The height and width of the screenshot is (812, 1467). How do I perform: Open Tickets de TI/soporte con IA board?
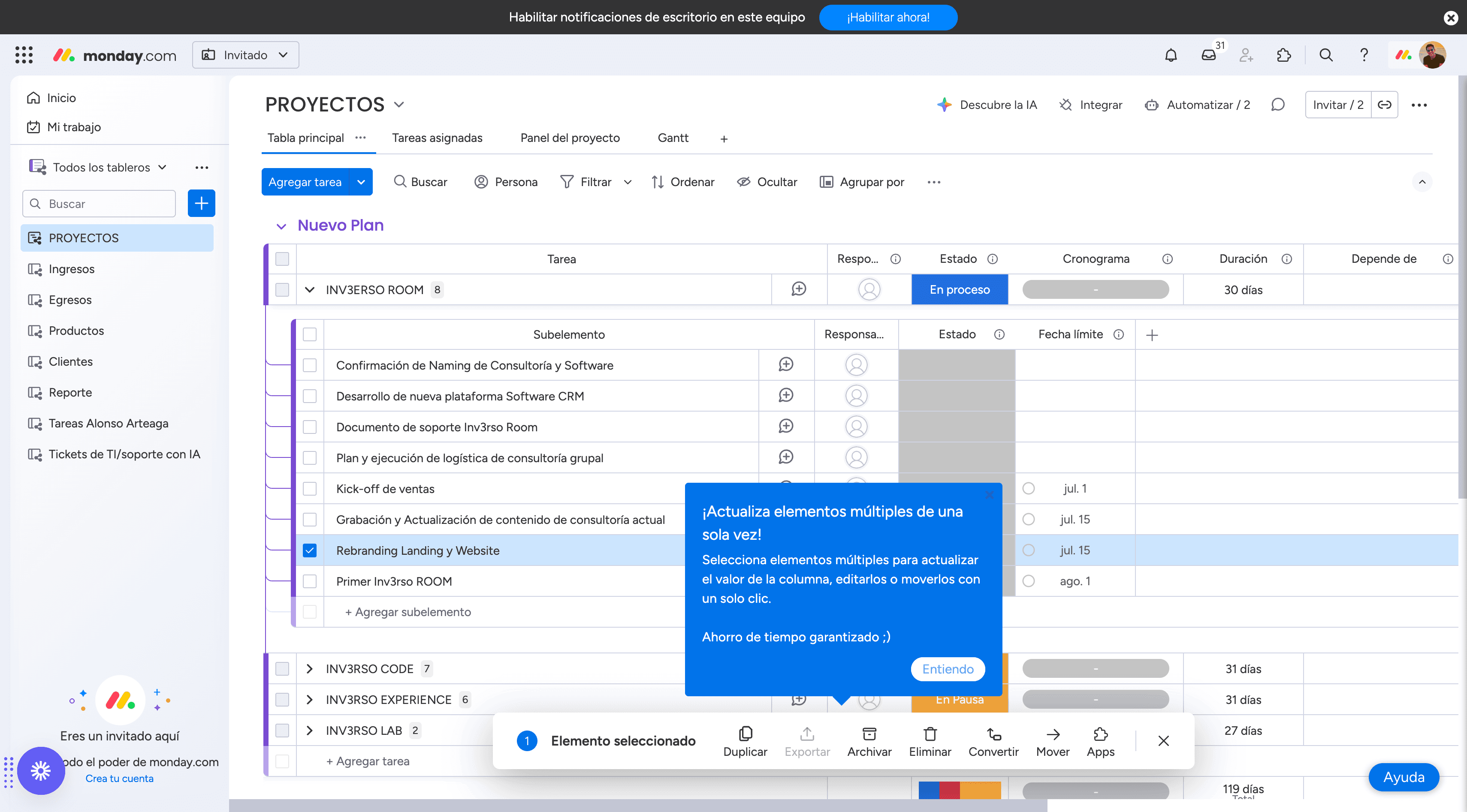[x=117, y=454]
